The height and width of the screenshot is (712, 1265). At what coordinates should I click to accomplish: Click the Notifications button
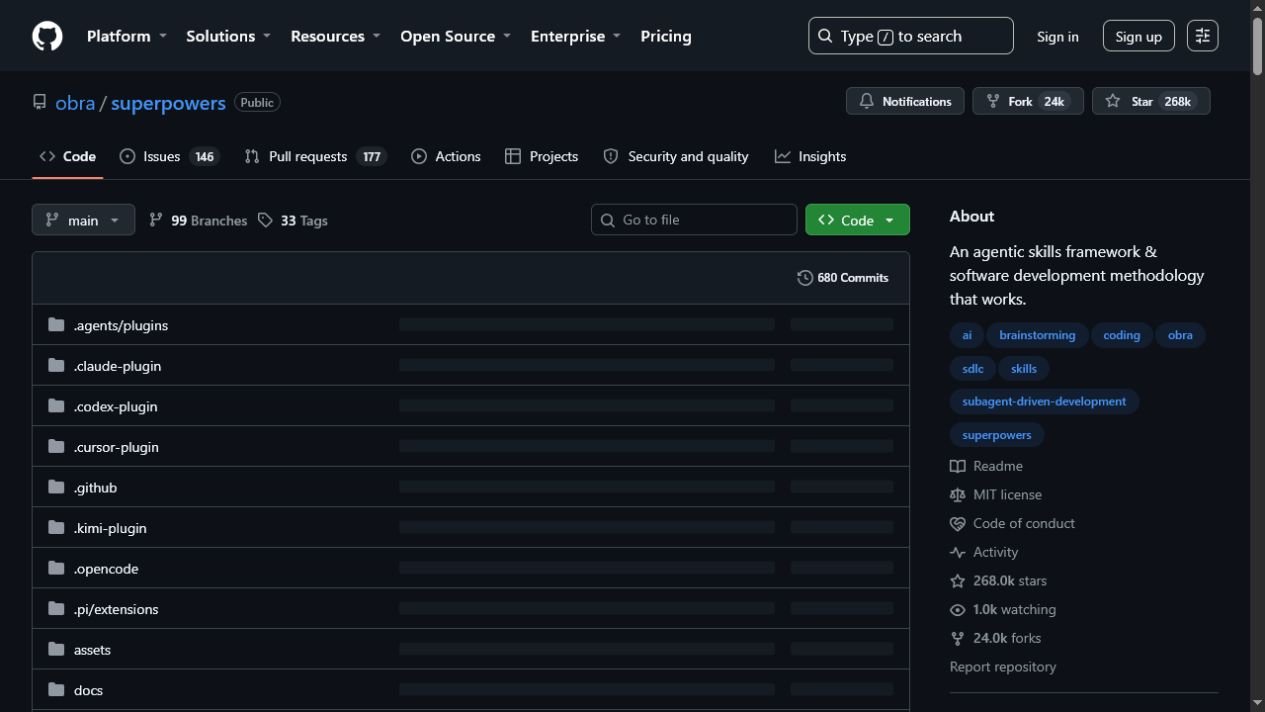point(905,101)
